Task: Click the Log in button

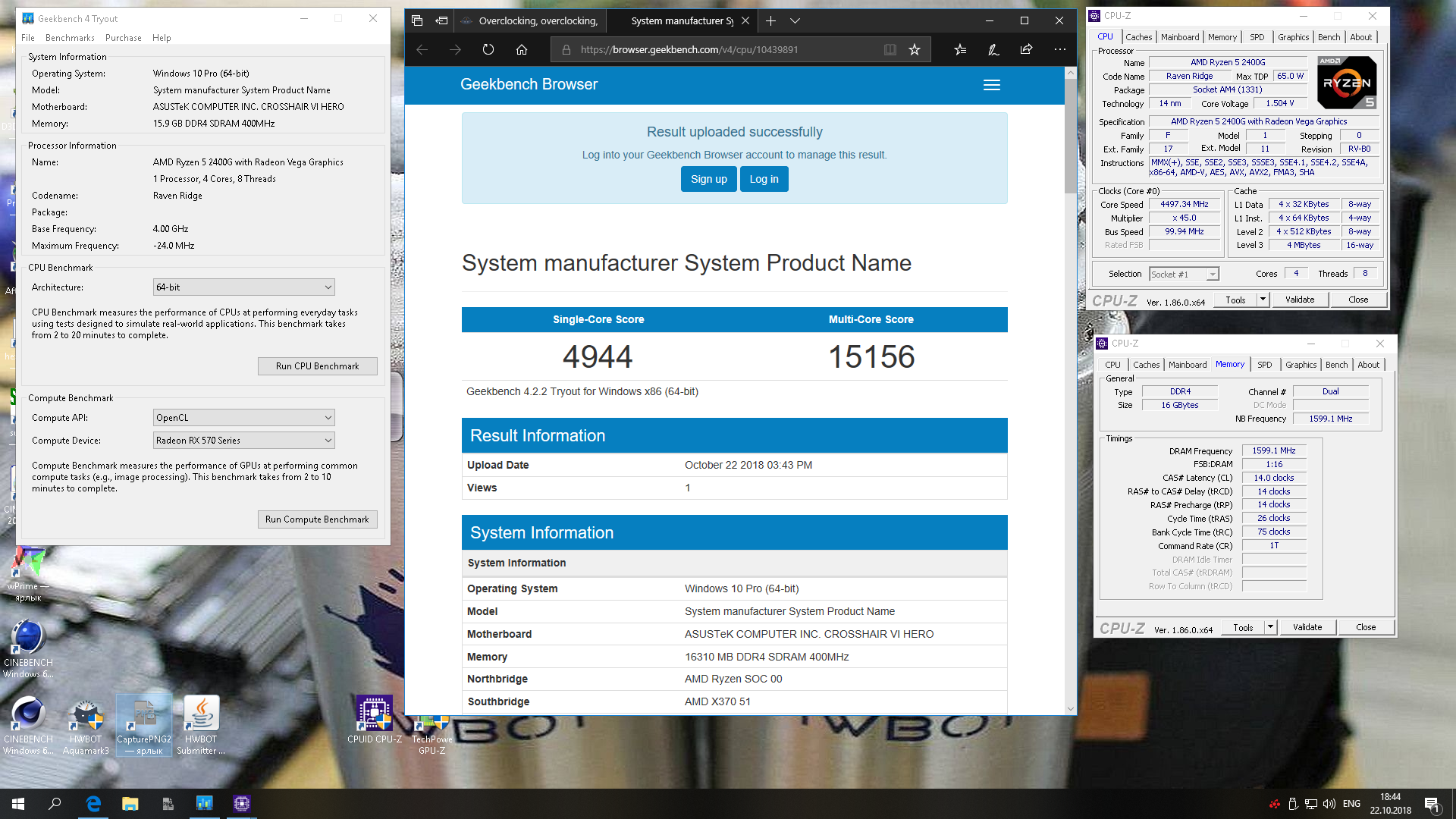Action: click(x=764, y=179)
